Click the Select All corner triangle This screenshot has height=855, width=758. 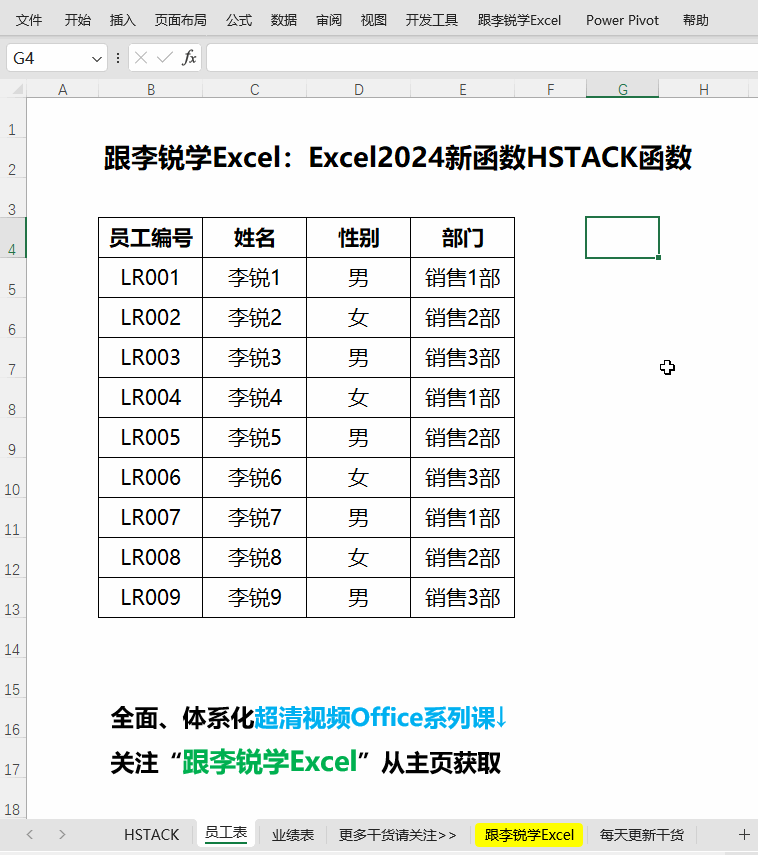pos(17,89)
